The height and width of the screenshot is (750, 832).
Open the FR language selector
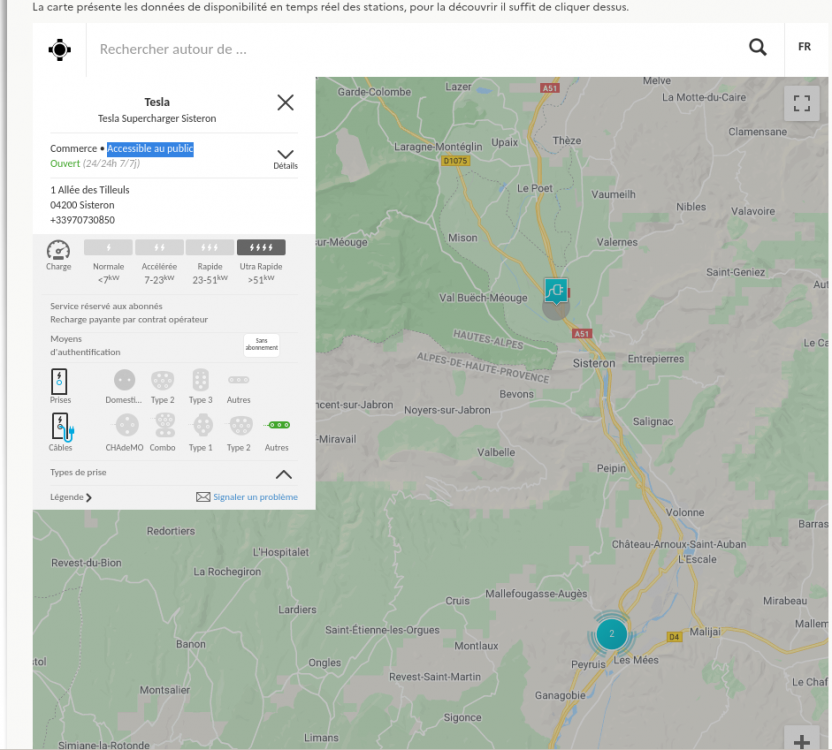(x=804, y=47)
